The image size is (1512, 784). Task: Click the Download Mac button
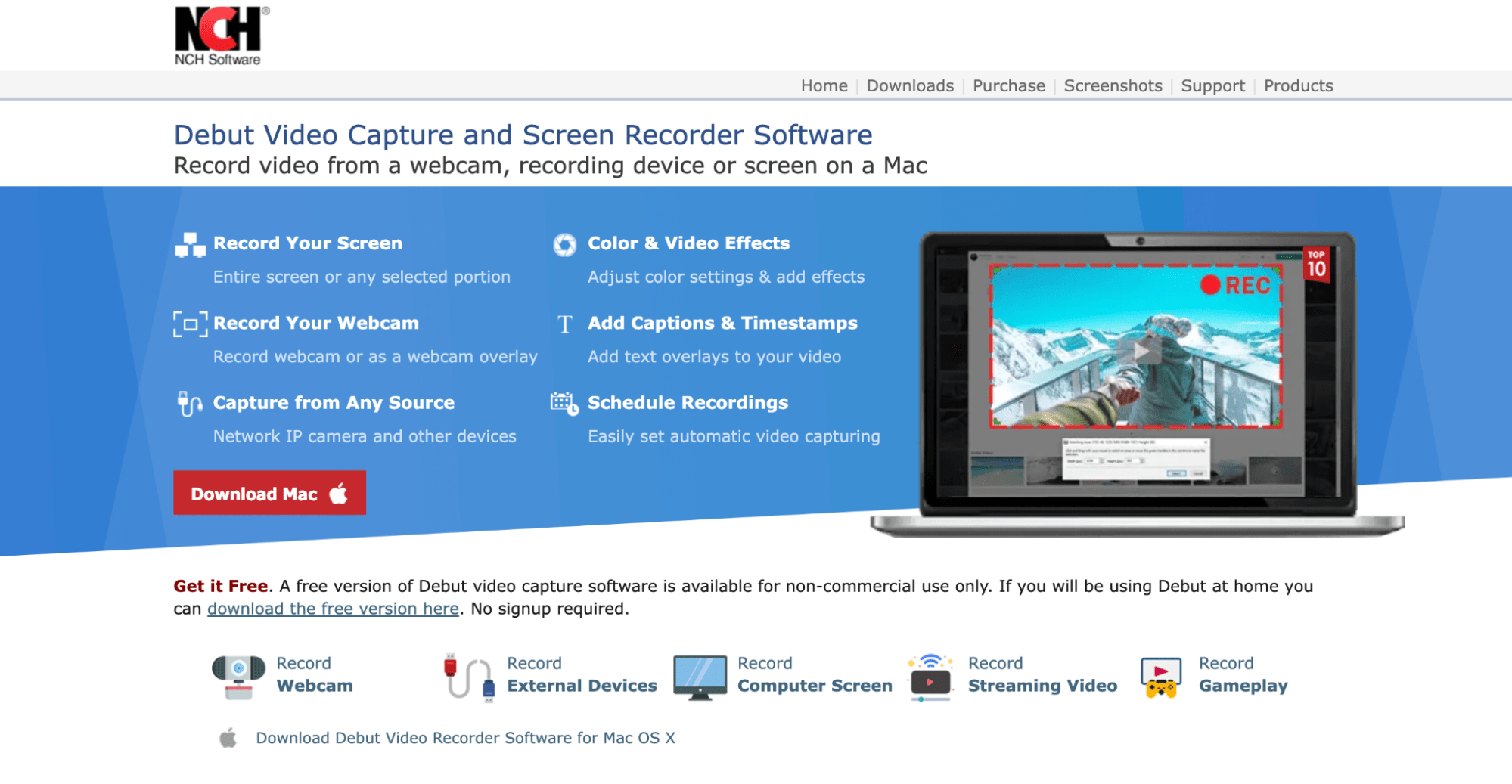(x=269, y=493)
